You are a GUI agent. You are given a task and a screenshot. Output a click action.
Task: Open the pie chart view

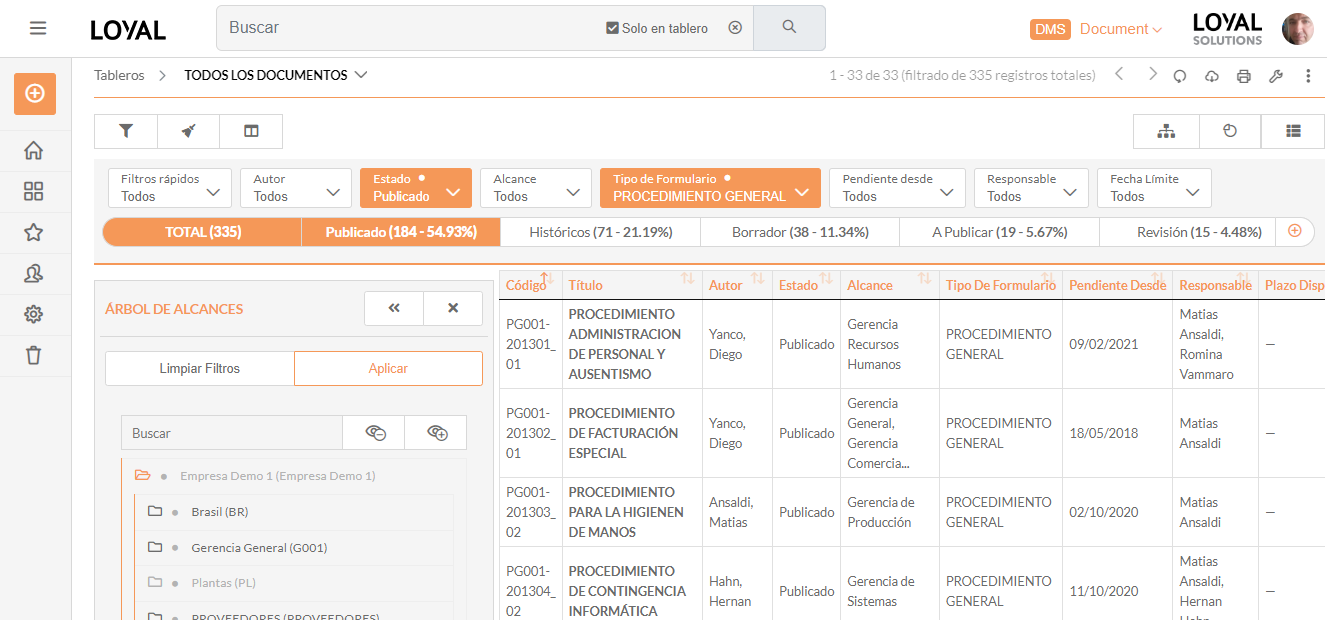(1228, 131)
